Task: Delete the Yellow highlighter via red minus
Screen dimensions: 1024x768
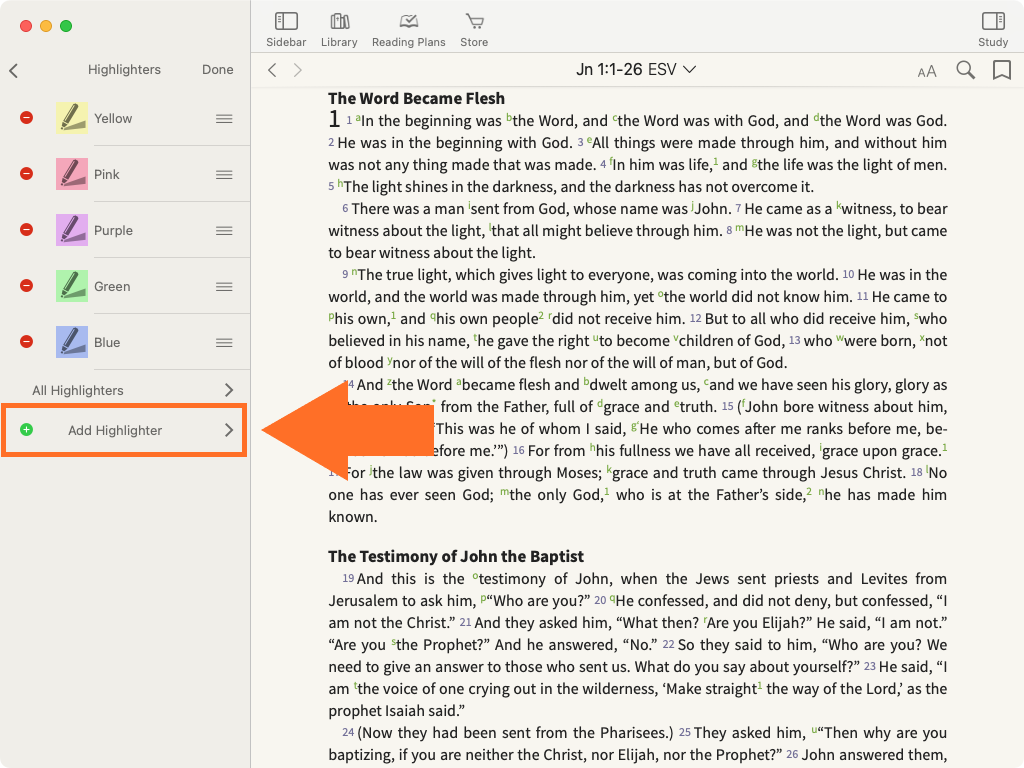Action: (27, 118)
